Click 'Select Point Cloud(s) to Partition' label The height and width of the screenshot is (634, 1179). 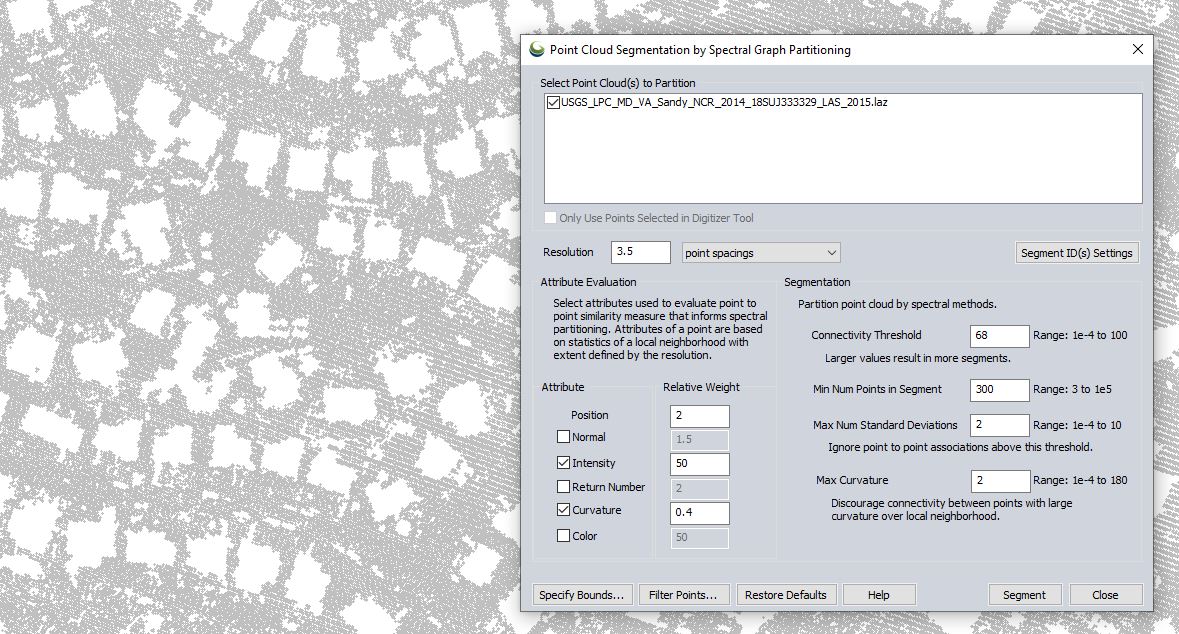(x=617, y=83)
